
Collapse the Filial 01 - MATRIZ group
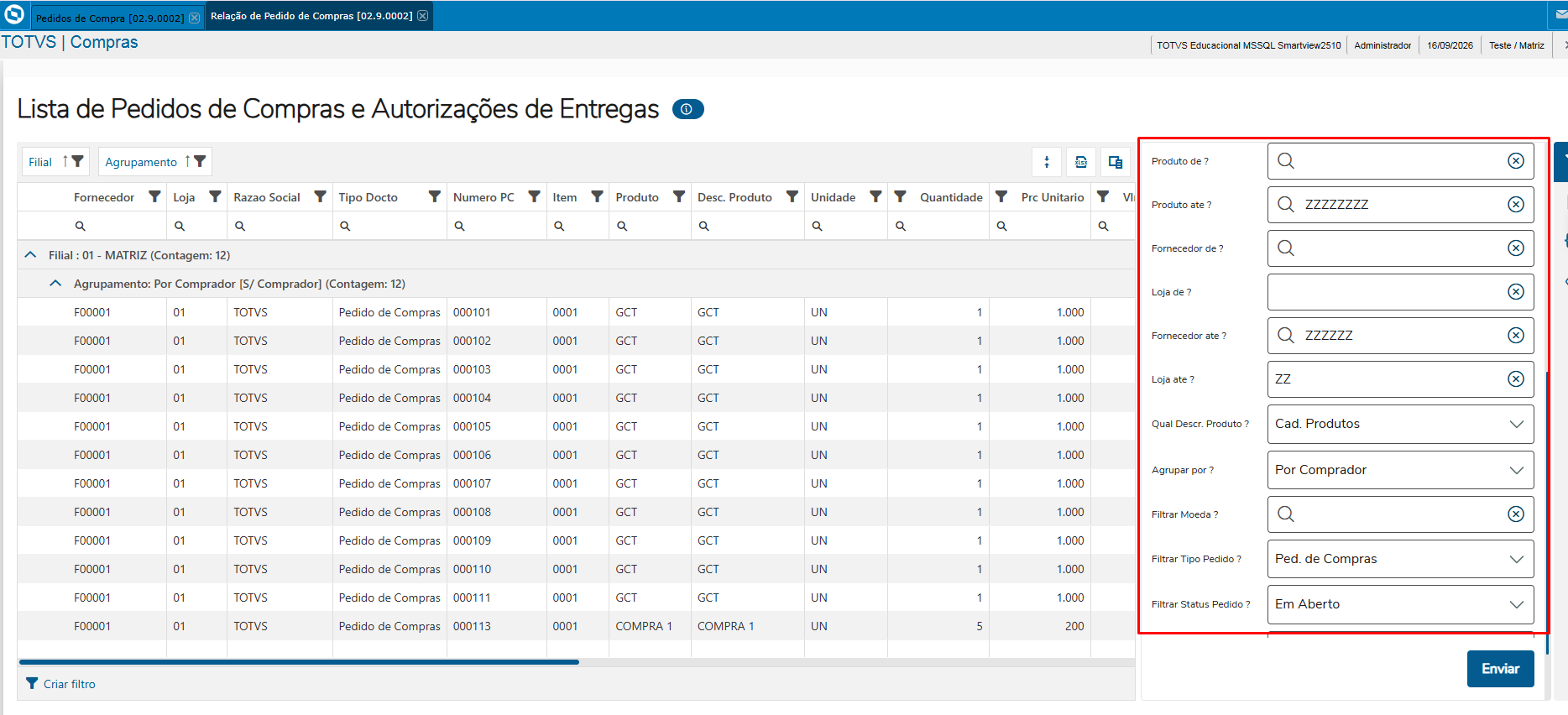31,254
